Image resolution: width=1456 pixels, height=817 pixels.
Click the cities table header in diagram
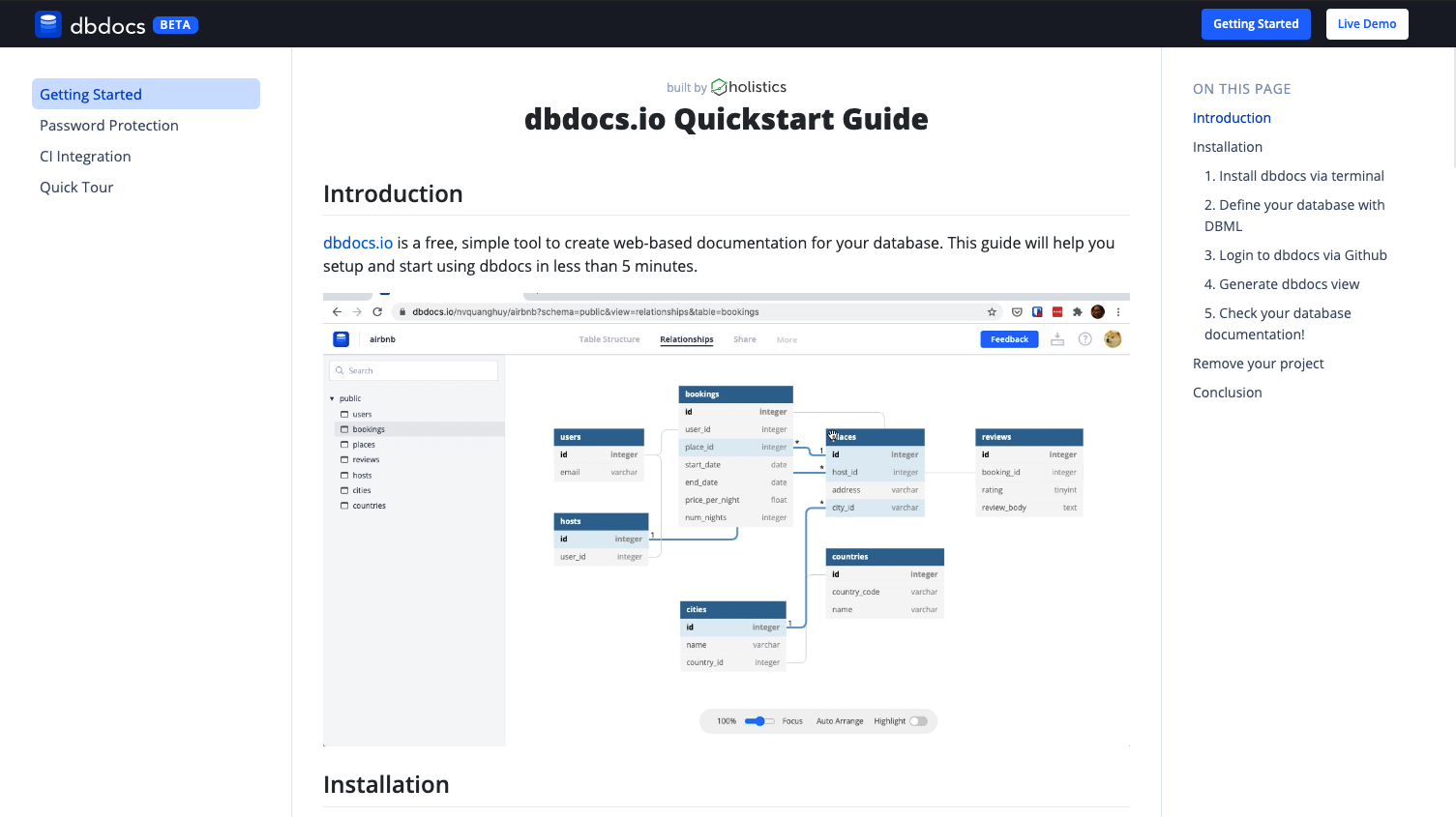point(733,610)
